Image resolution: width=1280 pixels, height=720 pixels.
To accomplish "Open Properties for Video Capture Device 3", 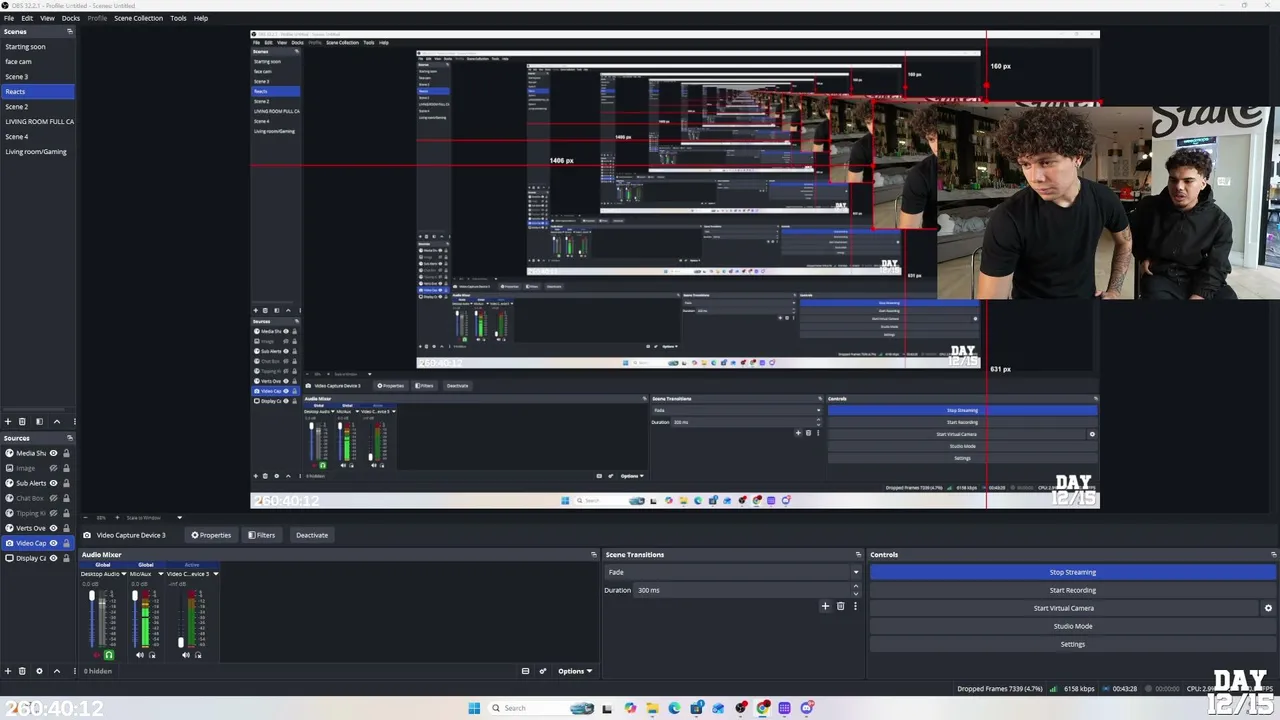I will tap(211, 535).
